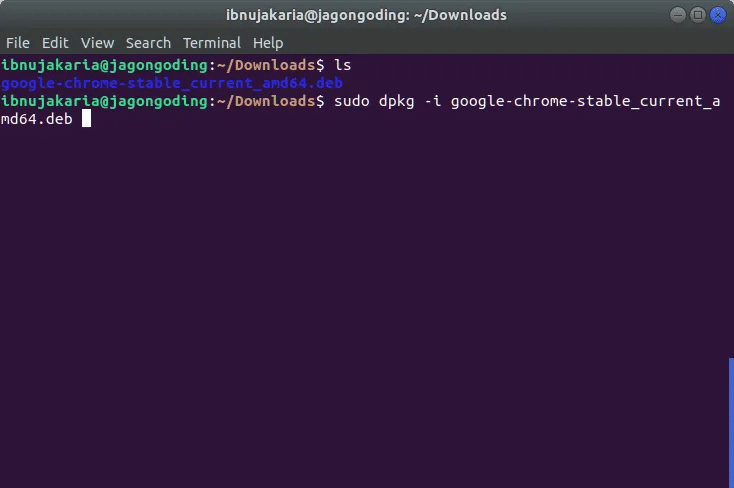Open the File menu

18,43
